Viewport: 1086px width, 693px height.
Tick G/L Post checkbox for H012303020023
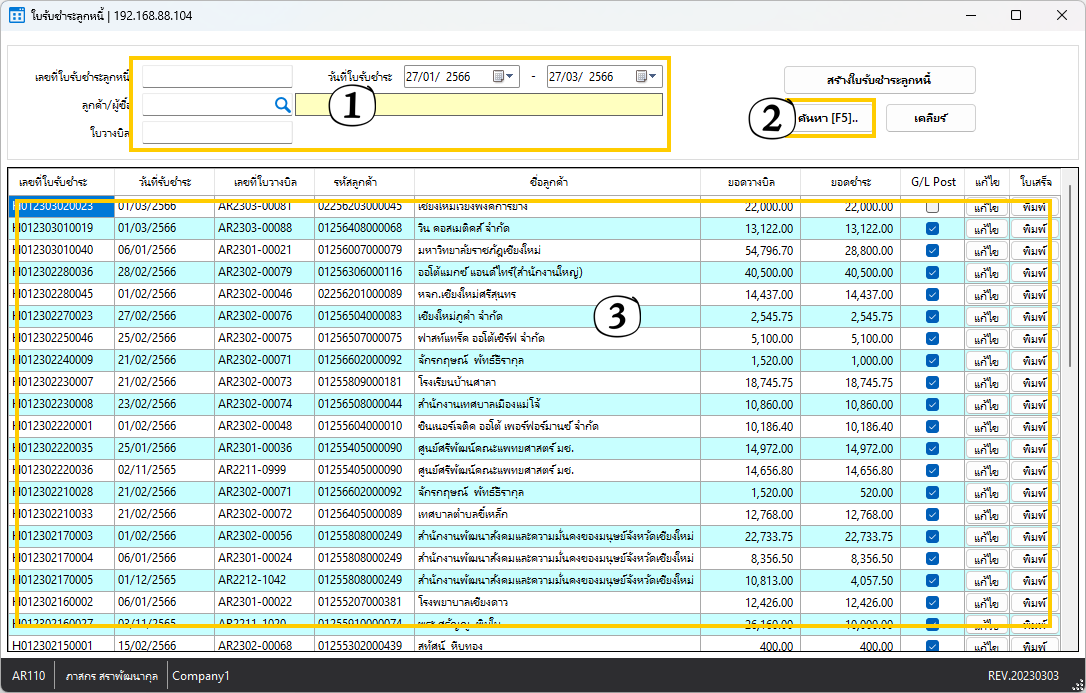[x=932, y=206]
